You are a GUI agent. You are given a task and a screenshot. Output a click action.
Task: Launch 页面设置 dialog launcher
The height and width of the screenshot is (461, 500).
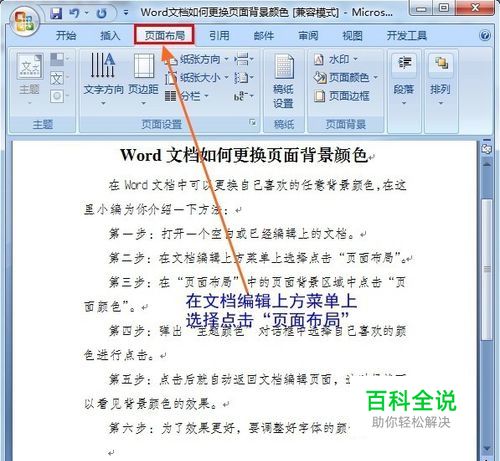(253, 123)
